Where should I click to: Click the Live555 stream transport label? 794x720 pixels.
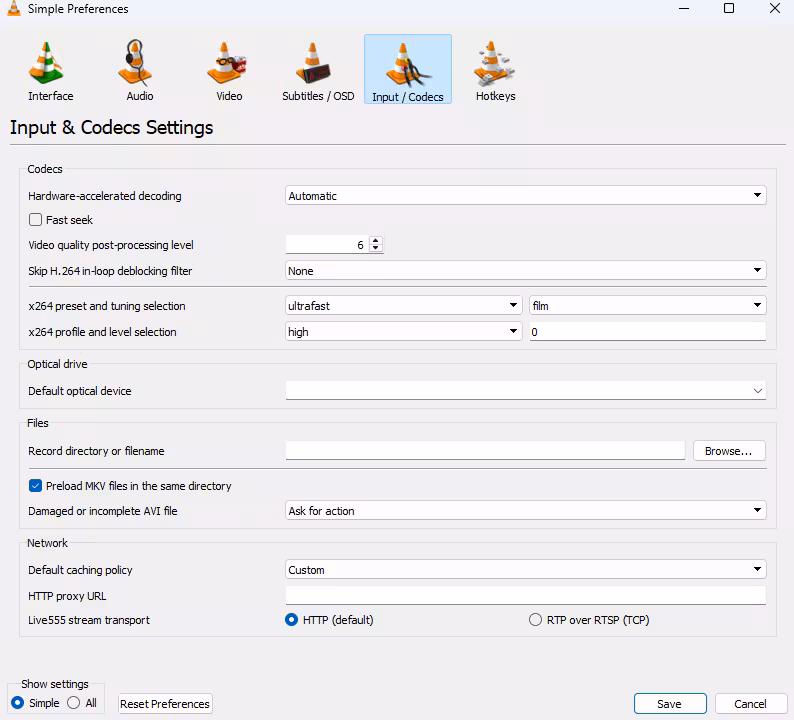(89, 620)
